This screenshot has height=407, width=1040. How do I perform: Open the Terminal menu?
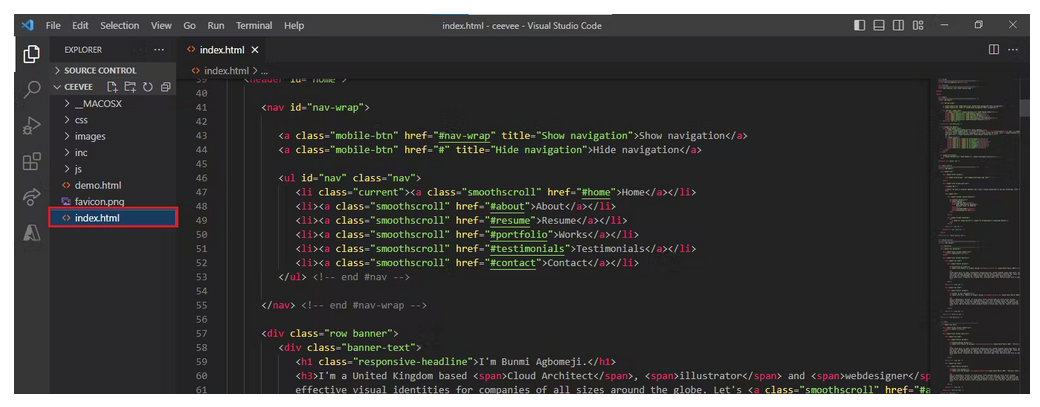[254, 25]
